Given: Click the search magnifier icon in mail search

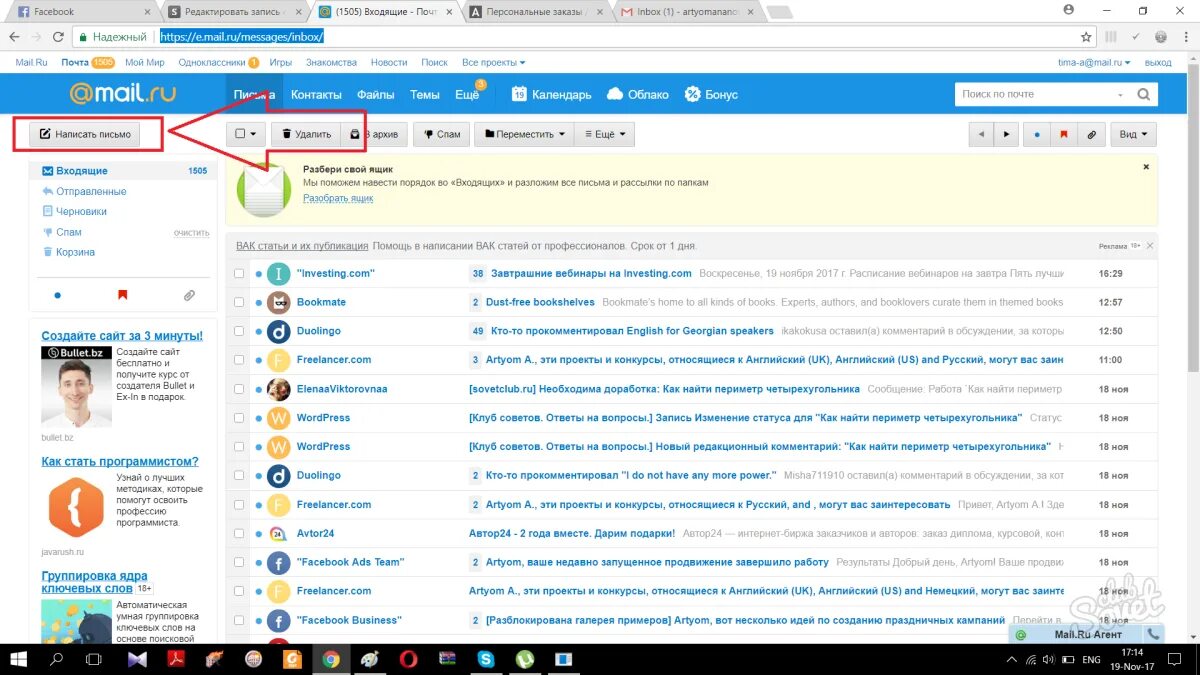Looking at the screenshot, I should [x=1144, y=94].
